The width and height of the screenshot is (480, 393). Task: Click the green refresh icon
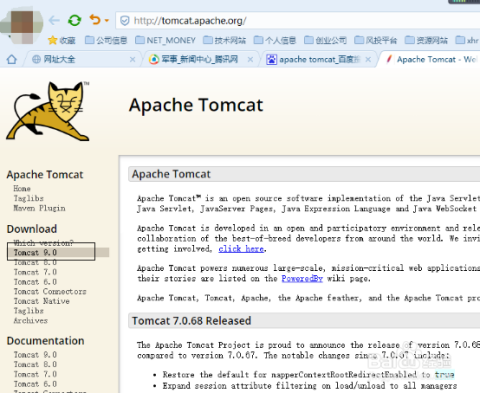[74, 20]
